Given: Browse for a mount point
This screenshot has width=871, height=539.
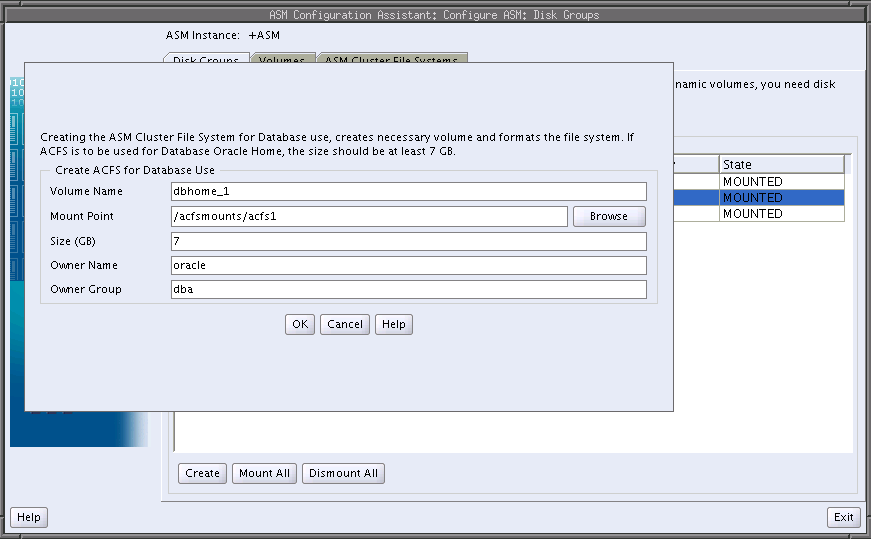Looking at the screenshot, I should point(609,216).
